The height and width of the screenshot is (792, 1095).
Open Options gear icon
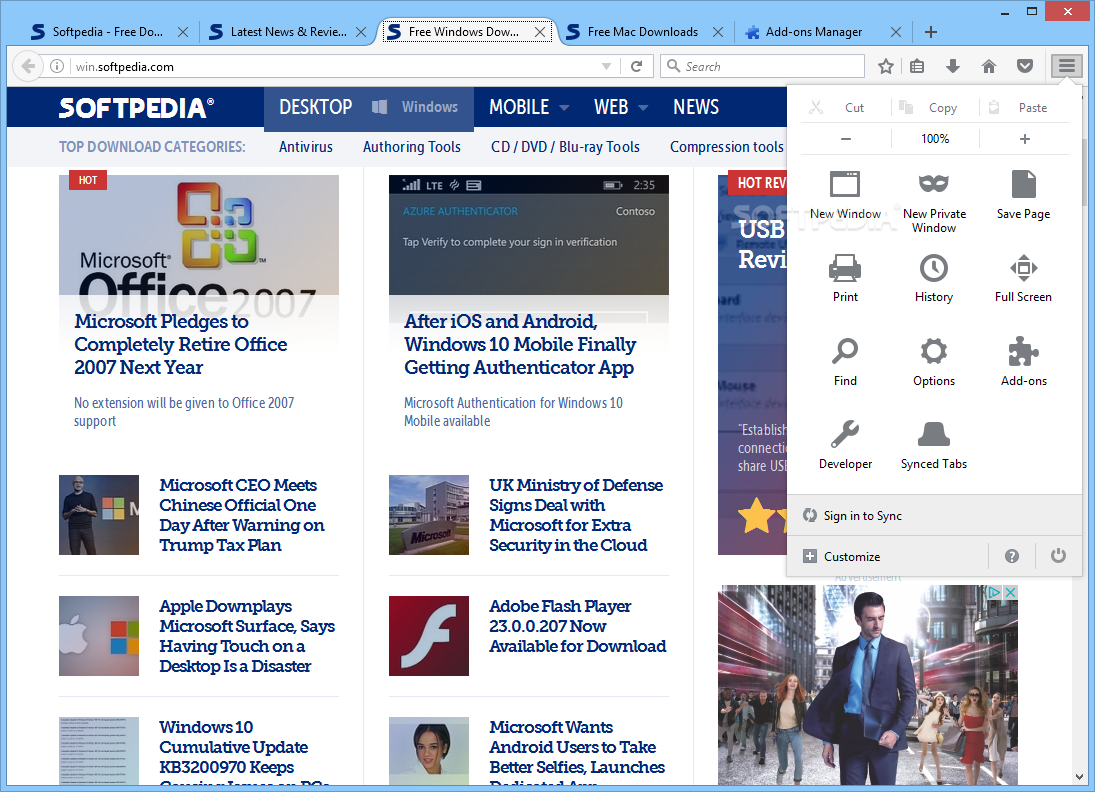[934, 362]
